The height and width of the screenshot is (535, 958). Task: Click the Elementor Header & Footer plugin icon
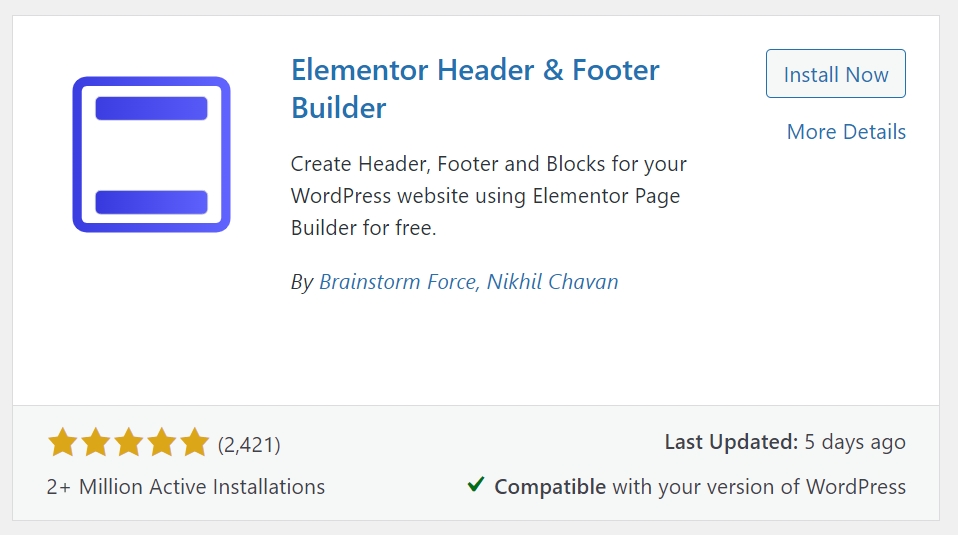point(152,155)
